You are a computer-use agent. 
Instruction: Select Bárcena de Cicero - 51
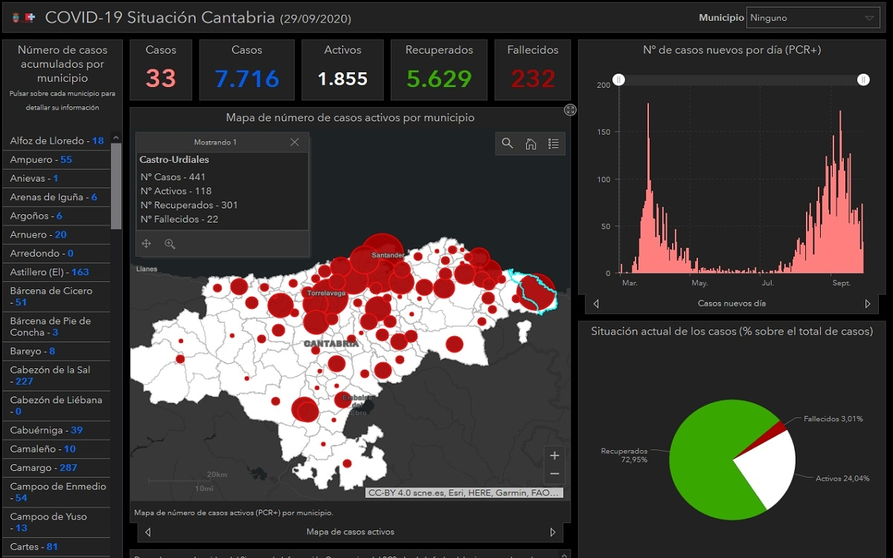pos(56,297)
